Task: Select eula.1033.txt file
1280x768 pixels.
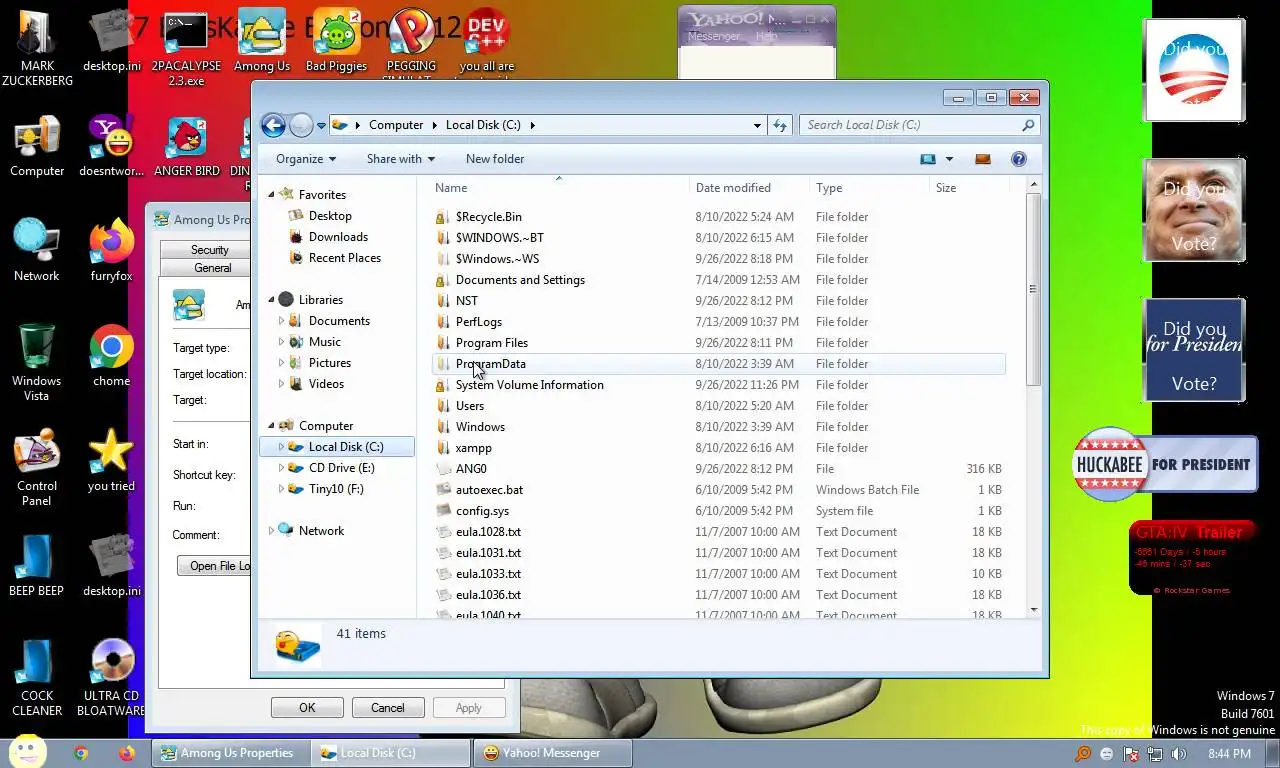Action: [720, 574]
